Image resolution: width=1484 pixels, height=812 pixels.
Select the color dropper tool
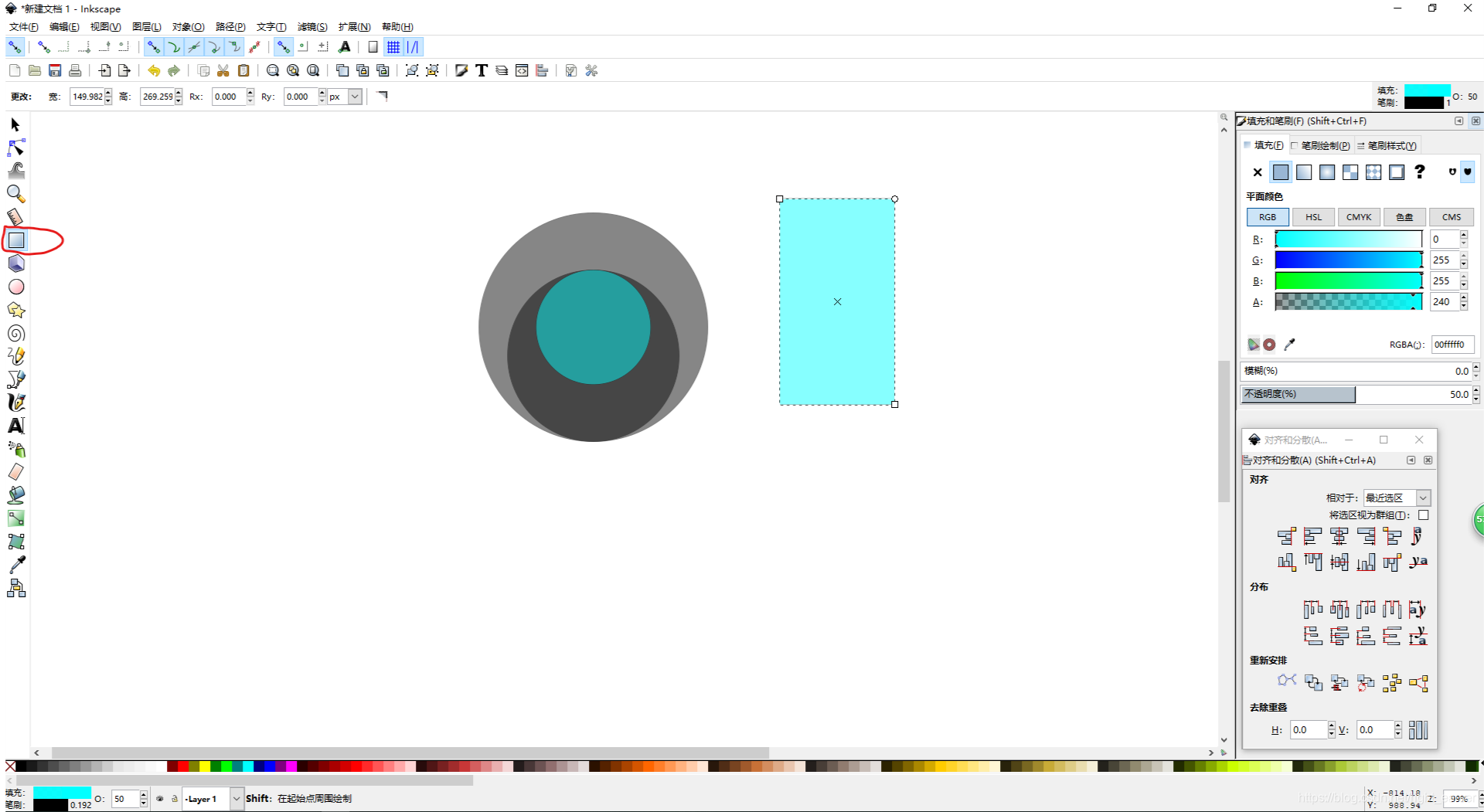[x=15, y=565]
